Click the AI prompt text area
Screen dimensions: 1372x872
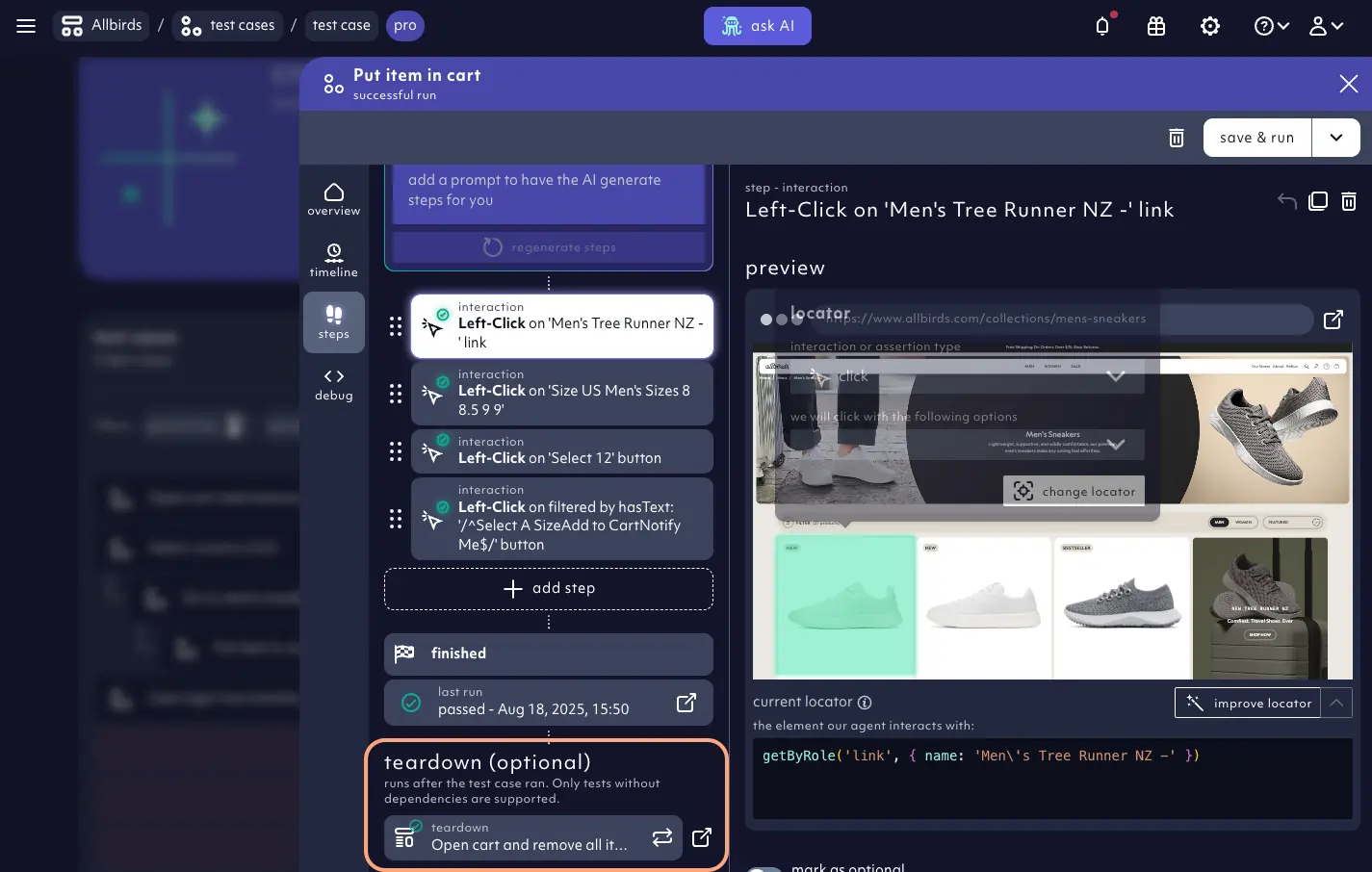click(x=549, y=193)
